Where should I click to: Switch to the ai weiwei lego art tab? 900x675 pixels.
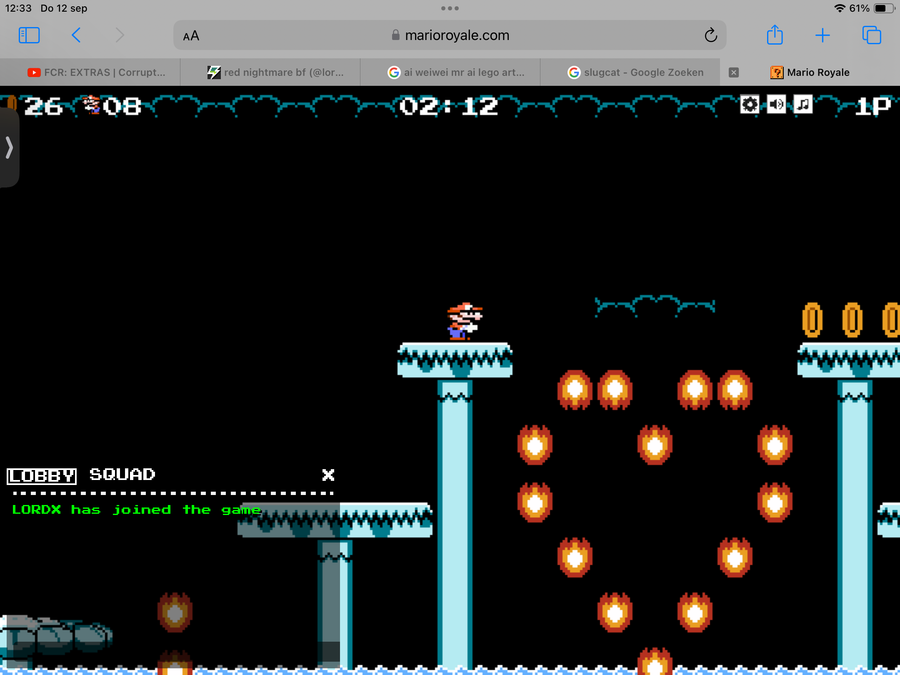click(x=456, y=72)
